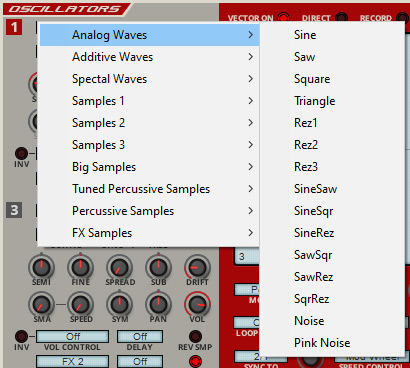Select the Noise waveform
The image size is (410, 368).
pyautogui.click(x=332, y=321)
